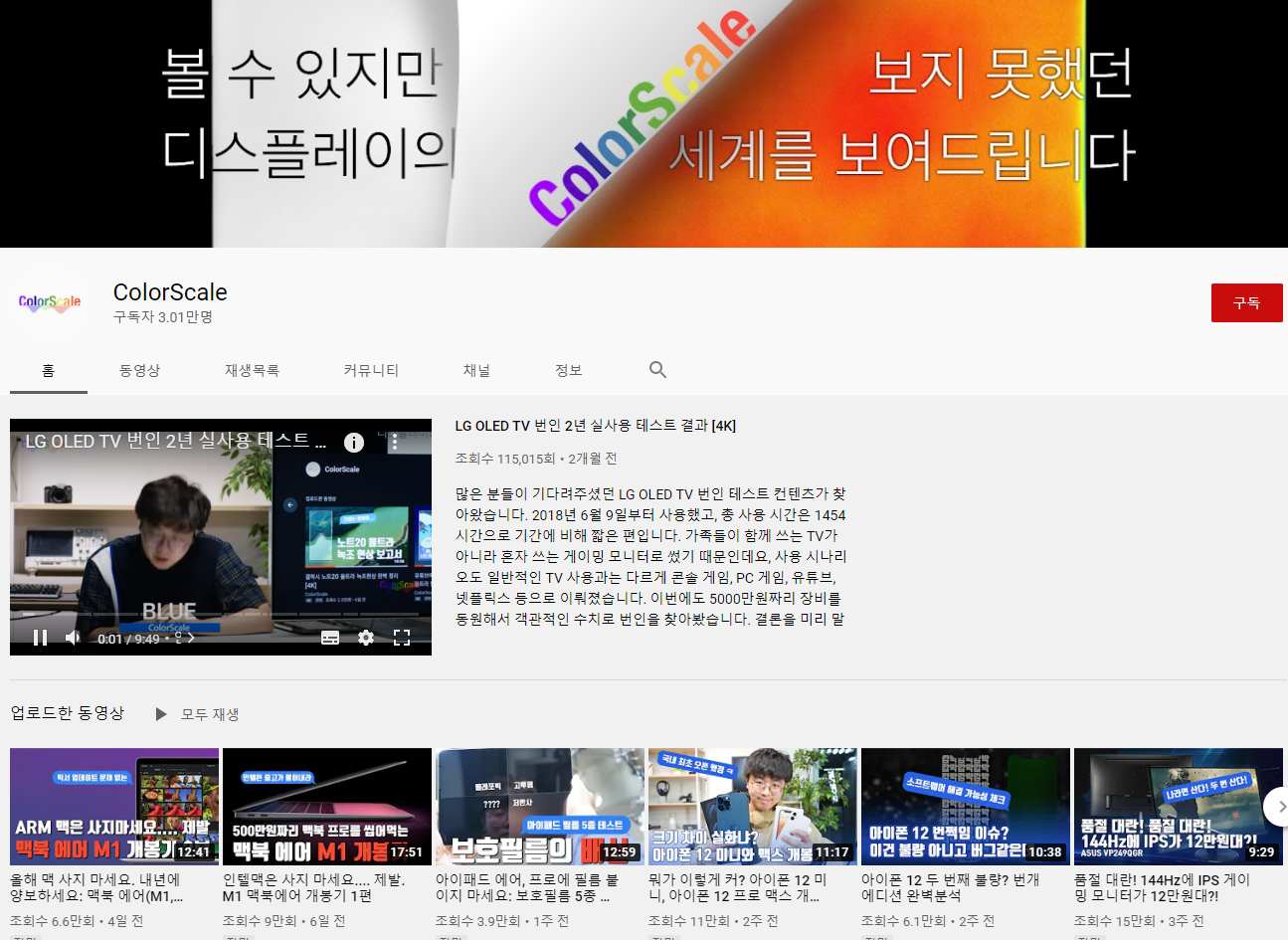The width and height of the screenshot is (1288, 940).
Task: Open video player settings gear
Action: [366, 638]
